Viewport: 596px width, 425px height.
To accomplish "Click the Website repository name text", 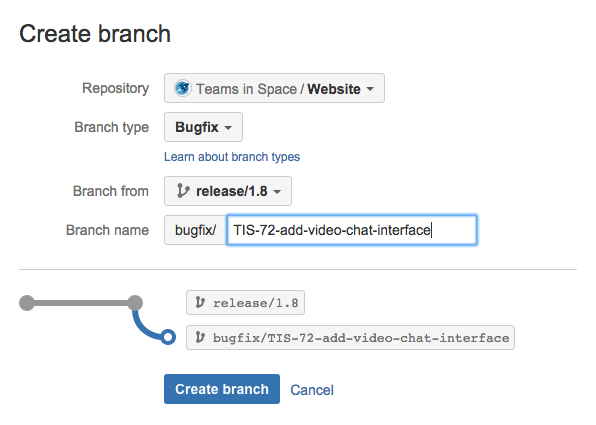I will click(334, 89).
